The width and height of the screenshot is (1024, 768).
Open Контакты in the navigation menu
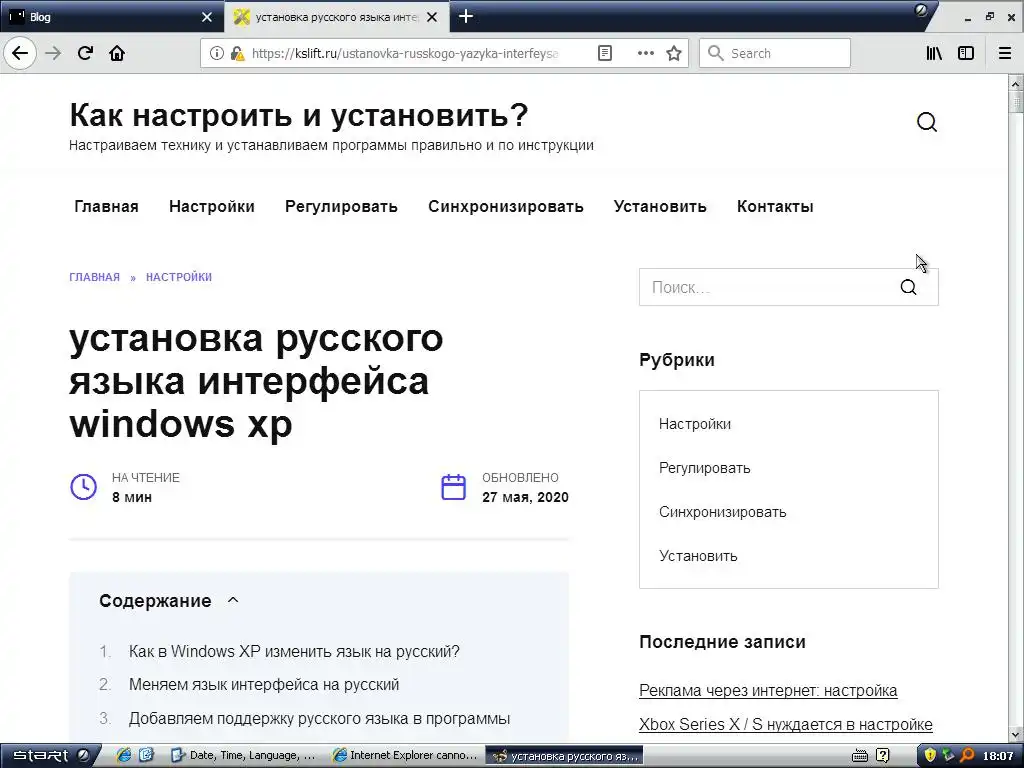click(x=775, y=206)
